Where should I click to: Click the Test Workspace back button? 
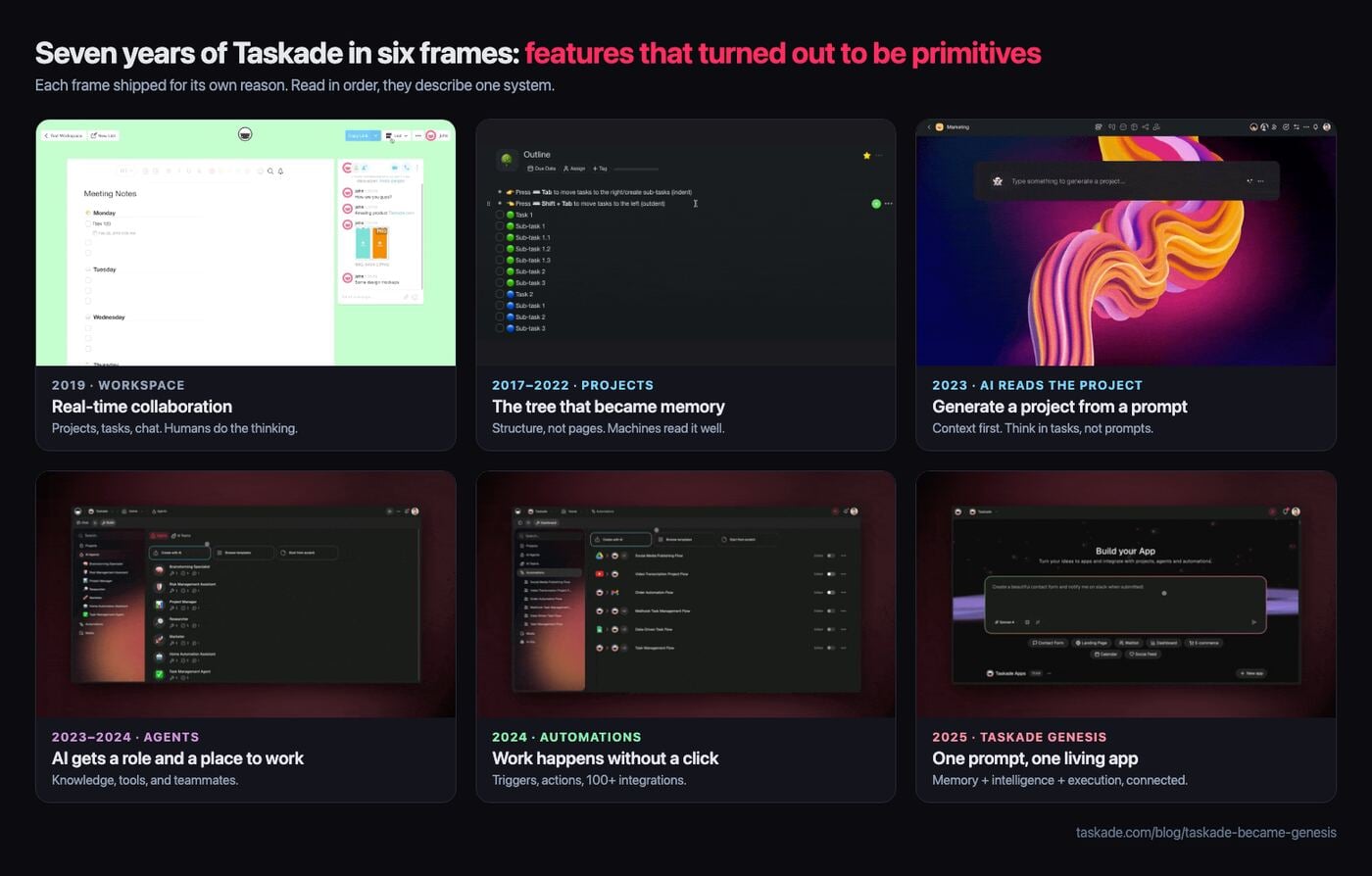[64, 135]
